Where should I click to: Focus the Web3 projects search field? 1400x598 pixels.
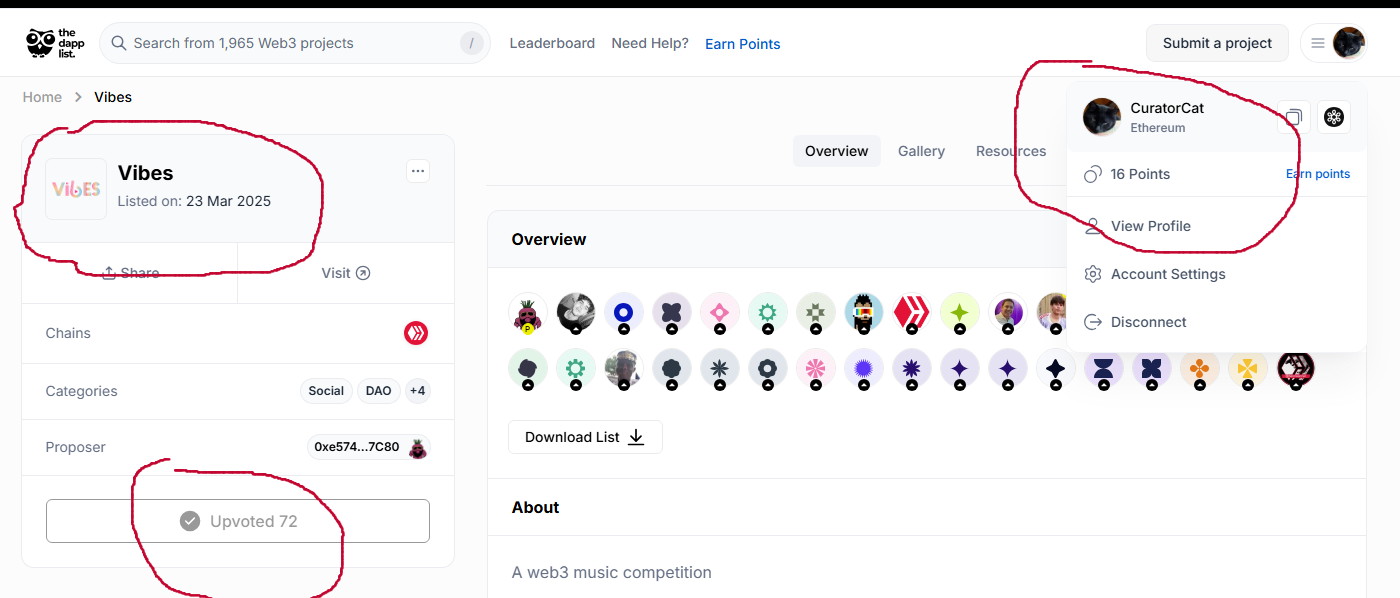coord(295,43)
